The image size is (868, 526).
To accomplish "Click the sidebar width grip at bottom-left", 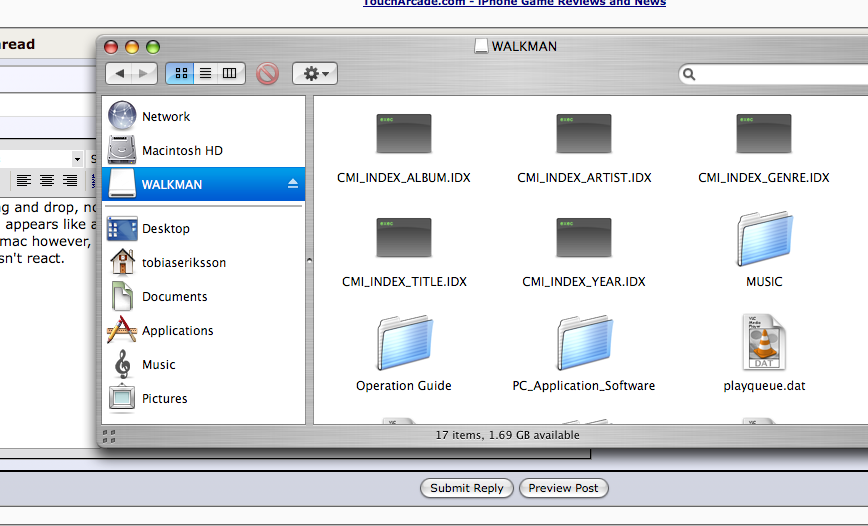I will pos(109,436).
